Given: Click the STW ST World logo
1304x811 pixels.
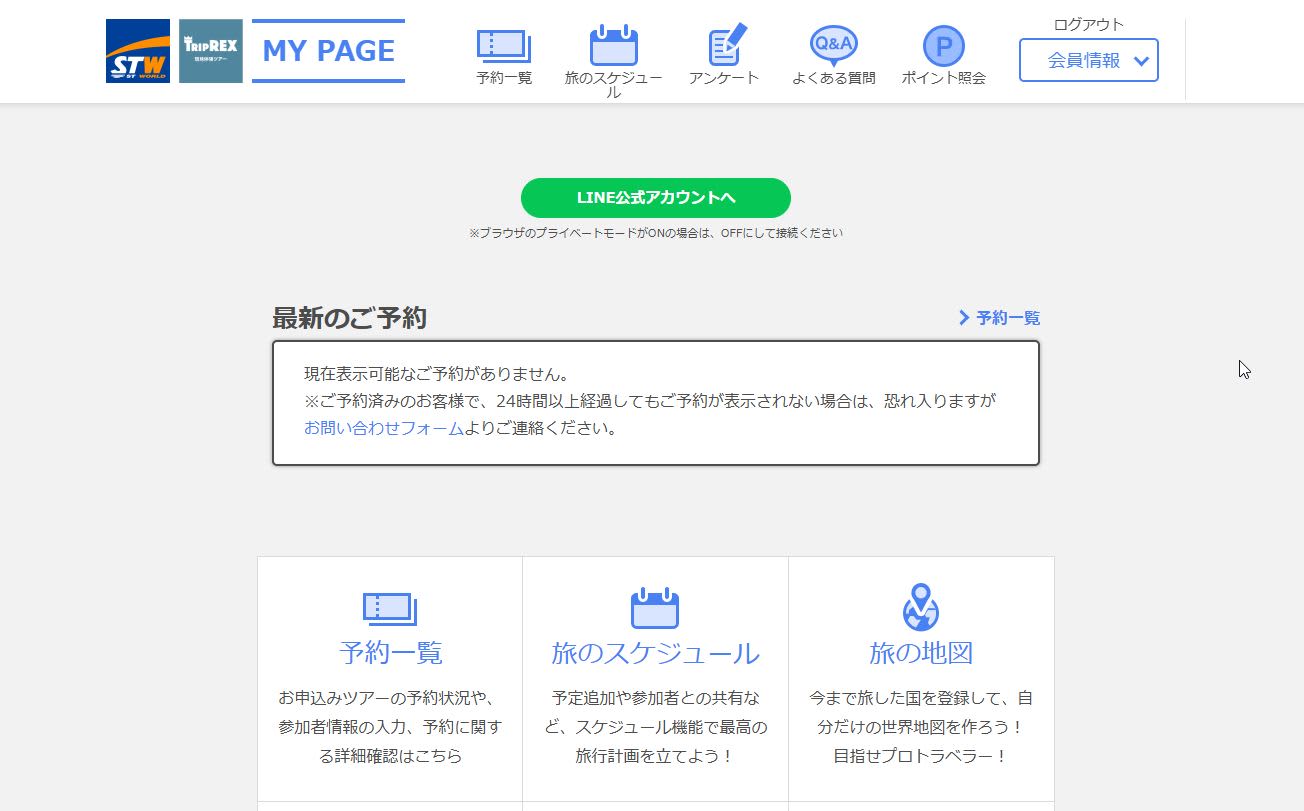Looking at the screenshot, I should point(138,51).
